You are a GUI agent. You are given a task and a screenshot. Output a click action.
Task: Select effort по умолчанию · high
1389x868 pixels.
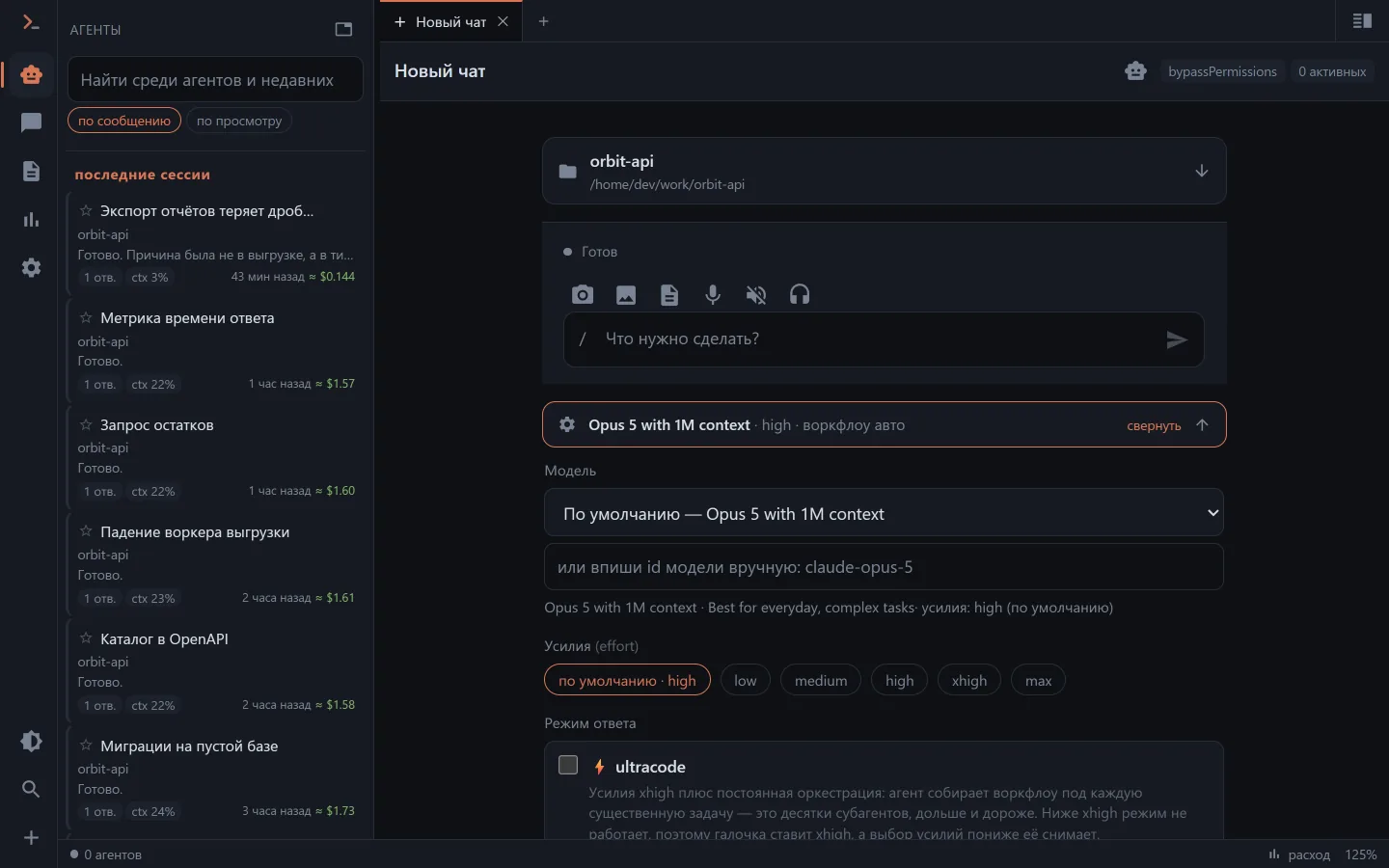click(627, 680)
